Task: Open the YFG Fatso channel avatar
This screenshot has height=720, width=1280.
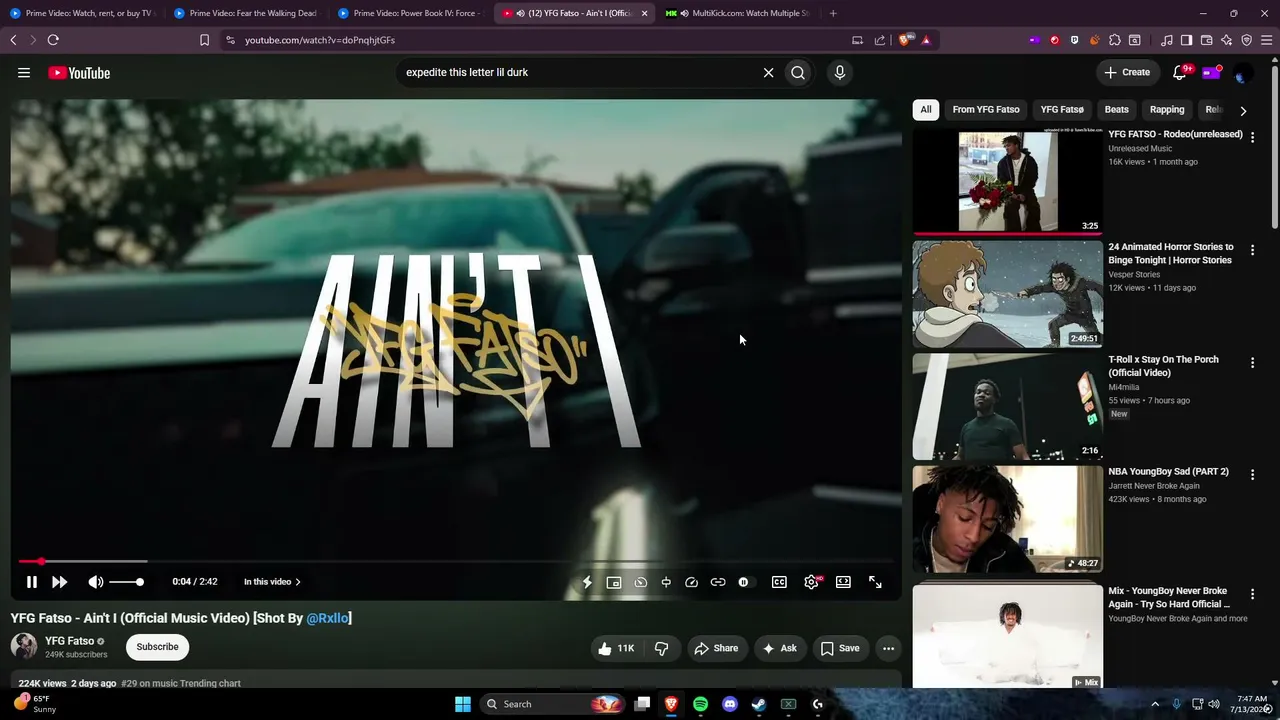Action: point(24,646)
